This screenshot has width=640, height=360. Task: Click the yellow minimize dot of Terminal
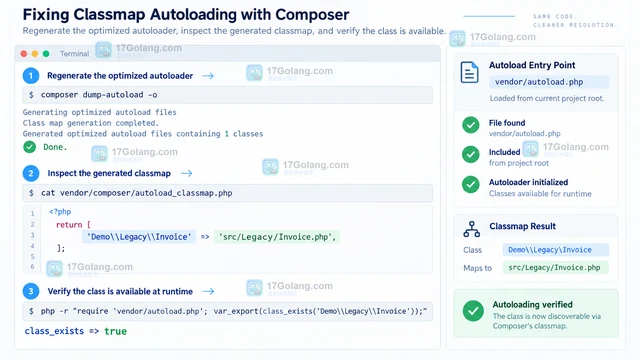pyautogui.click(x=35, y=54)
